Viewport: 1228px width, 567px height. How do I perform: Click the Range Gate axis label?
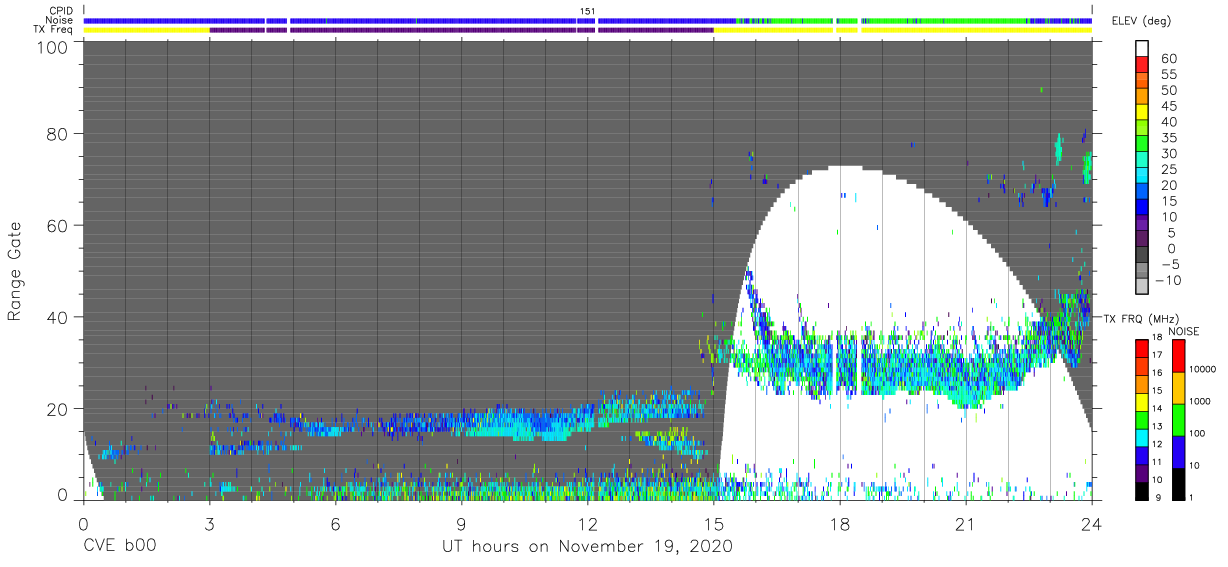click(15, 272)
